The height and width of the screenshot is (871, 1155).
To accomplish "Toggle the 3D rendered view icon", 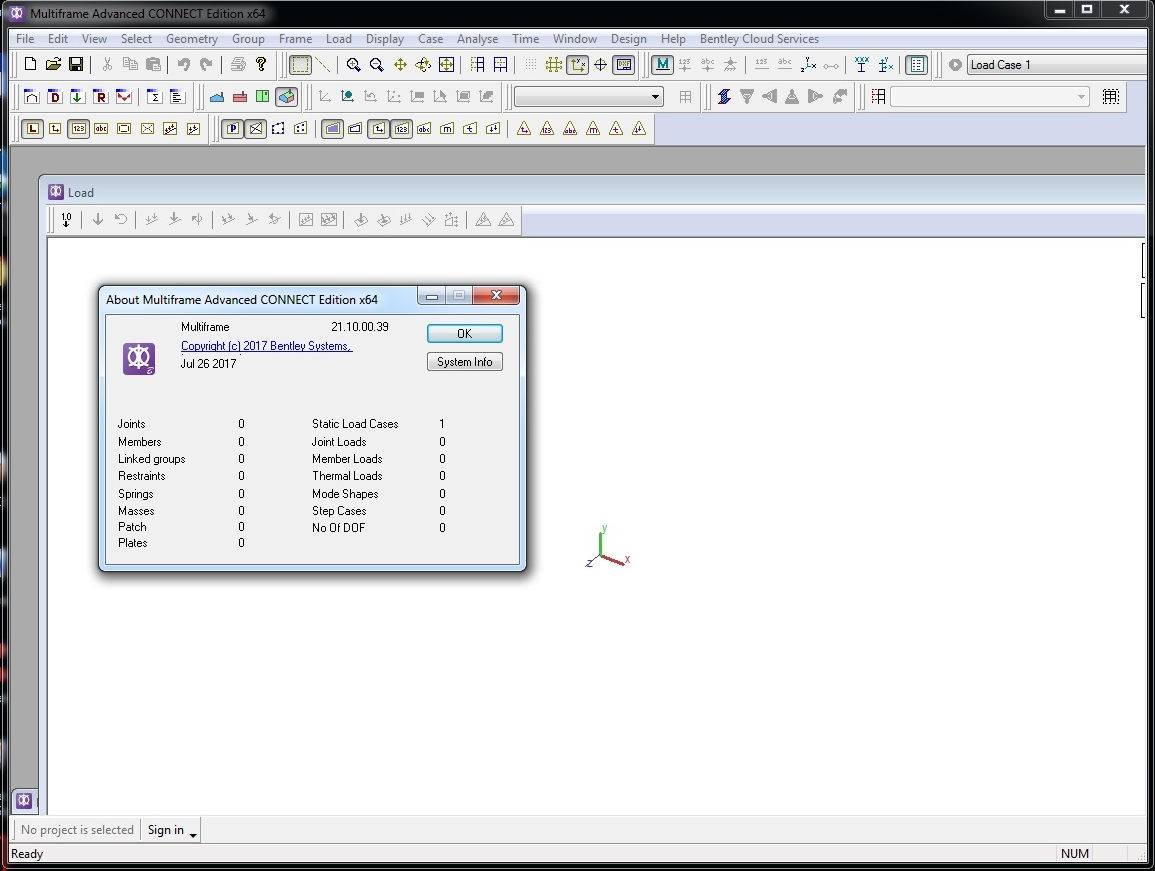I will click(286, 97).
